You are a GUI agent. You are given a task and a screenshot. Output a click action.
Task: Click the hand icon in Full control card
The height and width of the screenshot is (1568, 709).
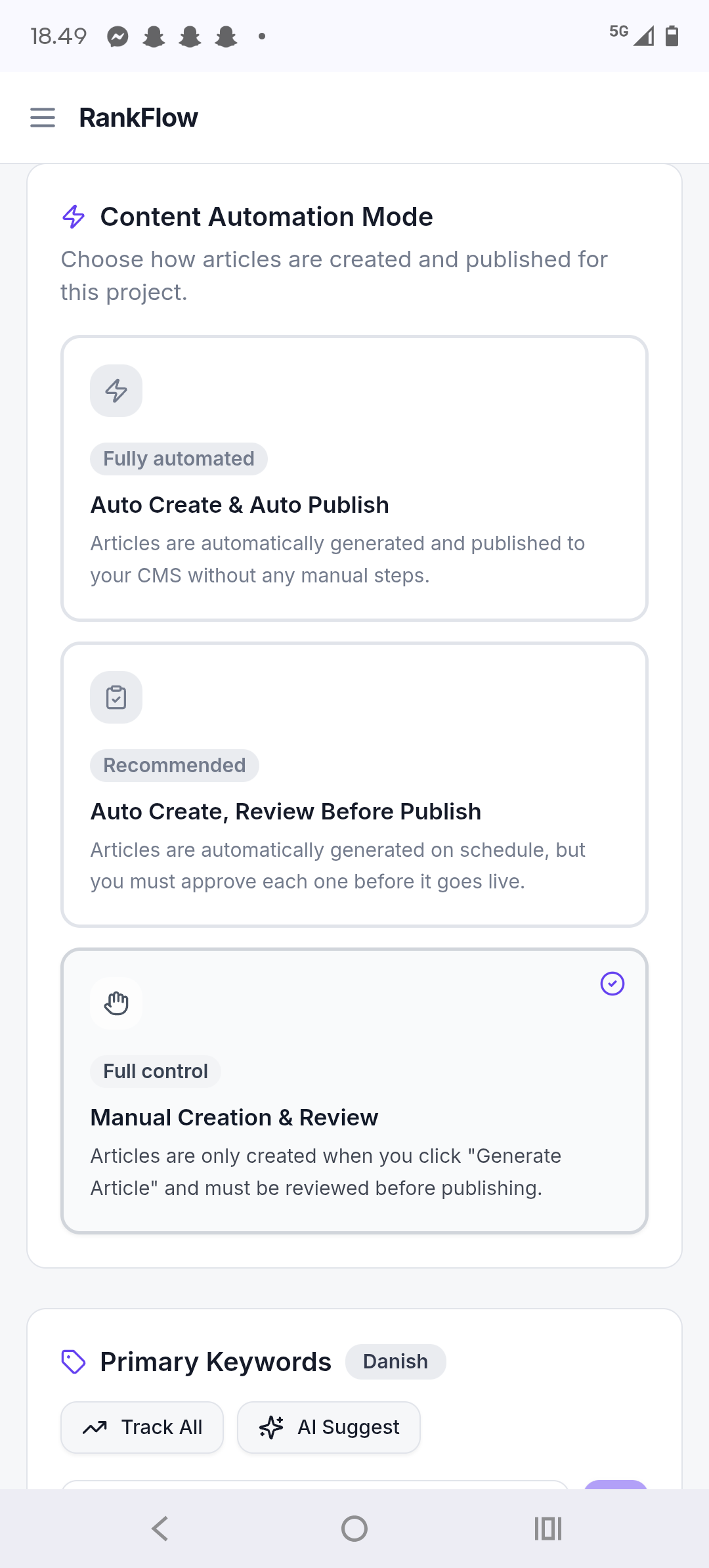click(x=116, y=1003)
